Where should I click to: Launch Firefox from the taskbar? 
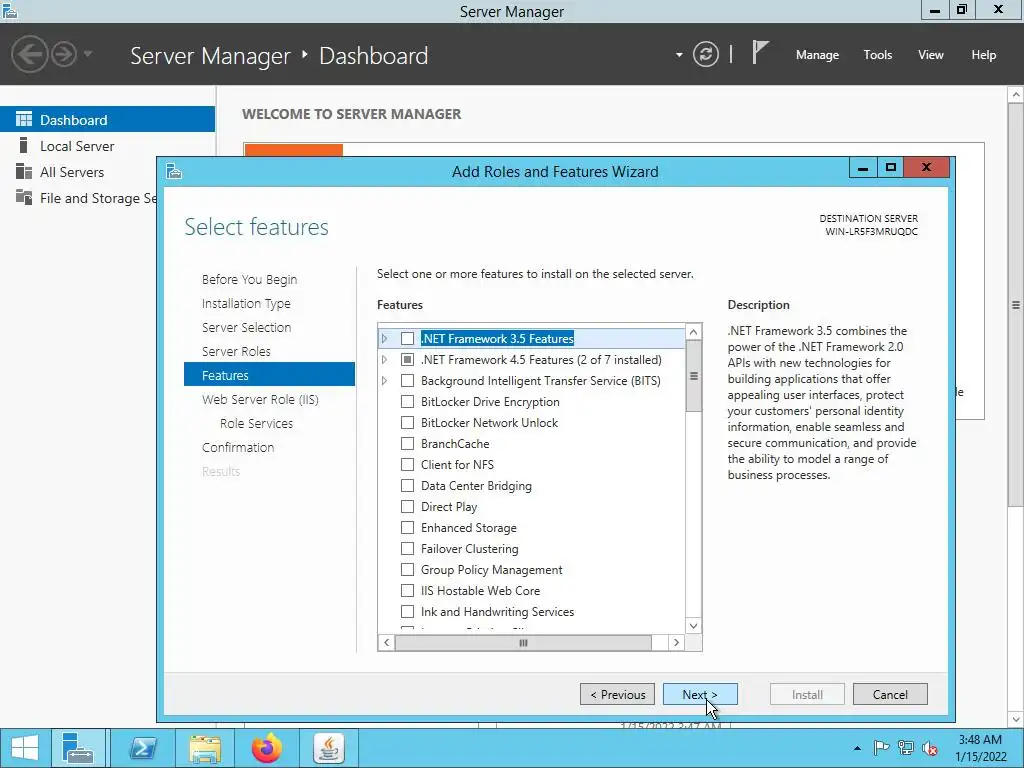click(266, 748)
